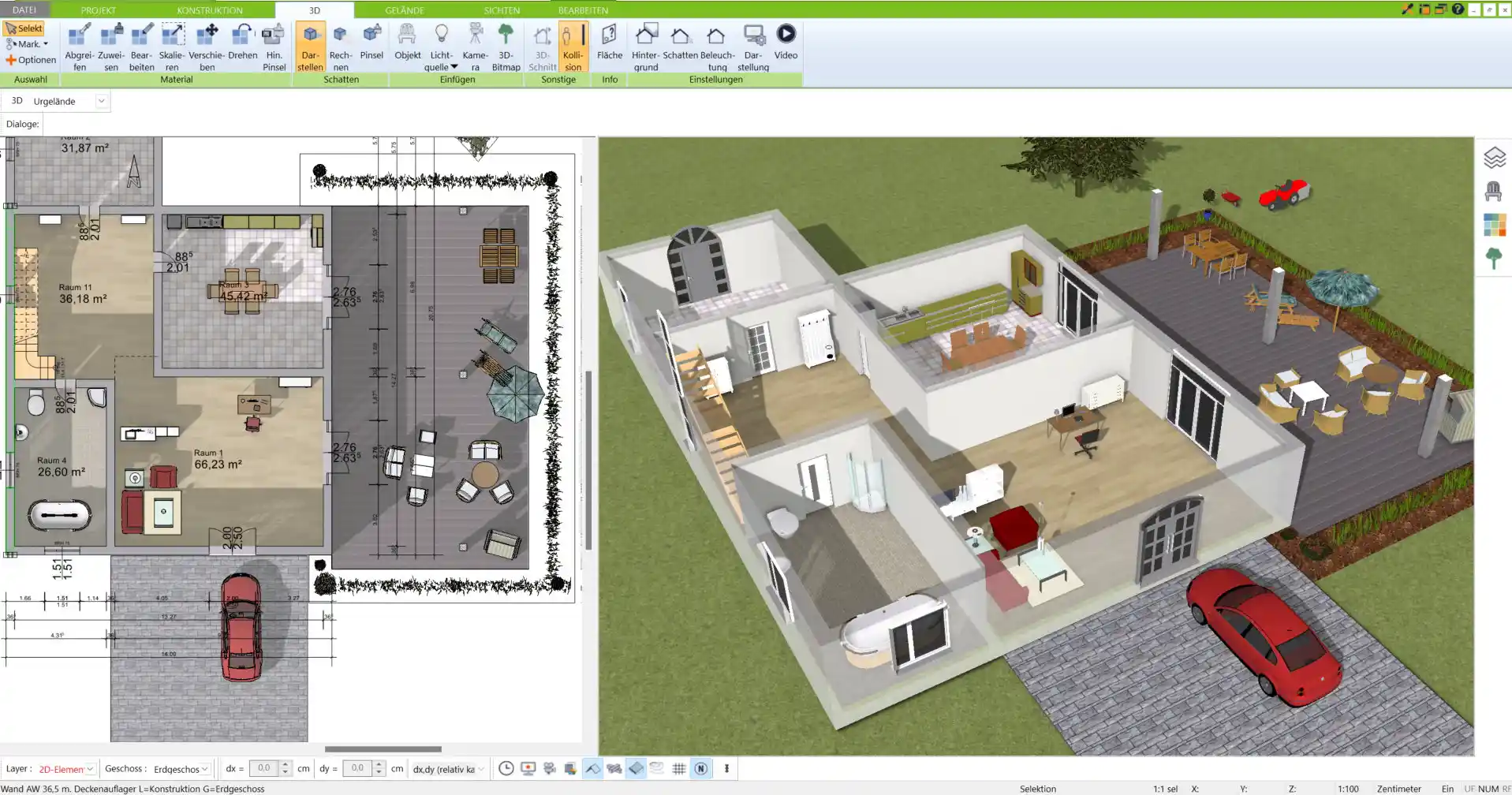Click the dx value input field

[264, 768]
